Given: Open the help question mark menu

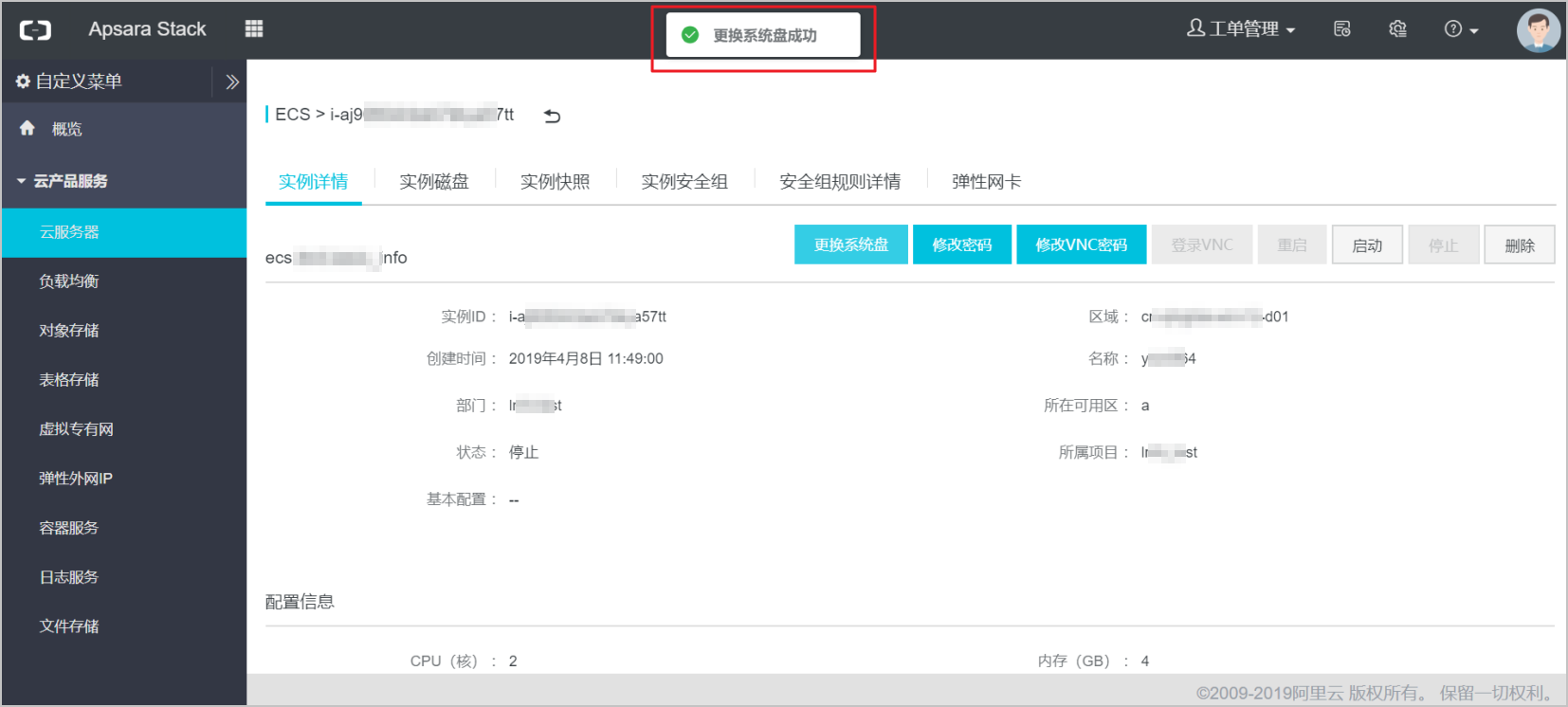Looking at the screenshot, I should 1461,29.
